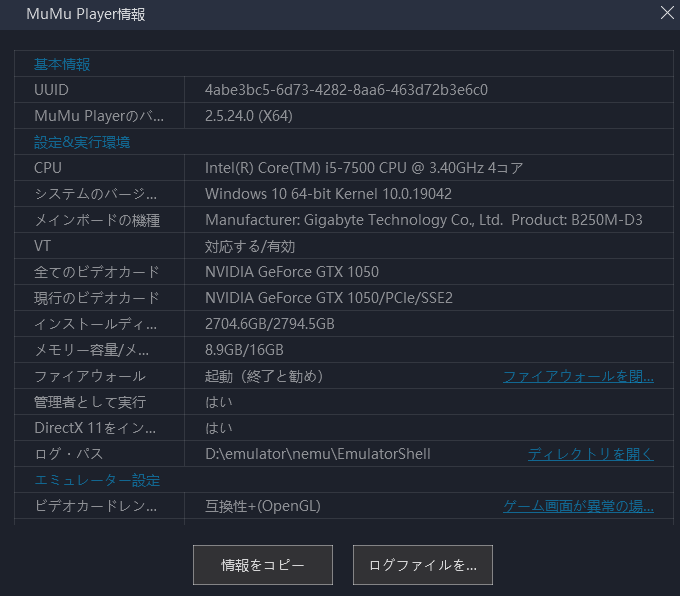This screenshot has height=596, width=680.
Task: Click the 管理者として実行 row label
Action: 89,402
